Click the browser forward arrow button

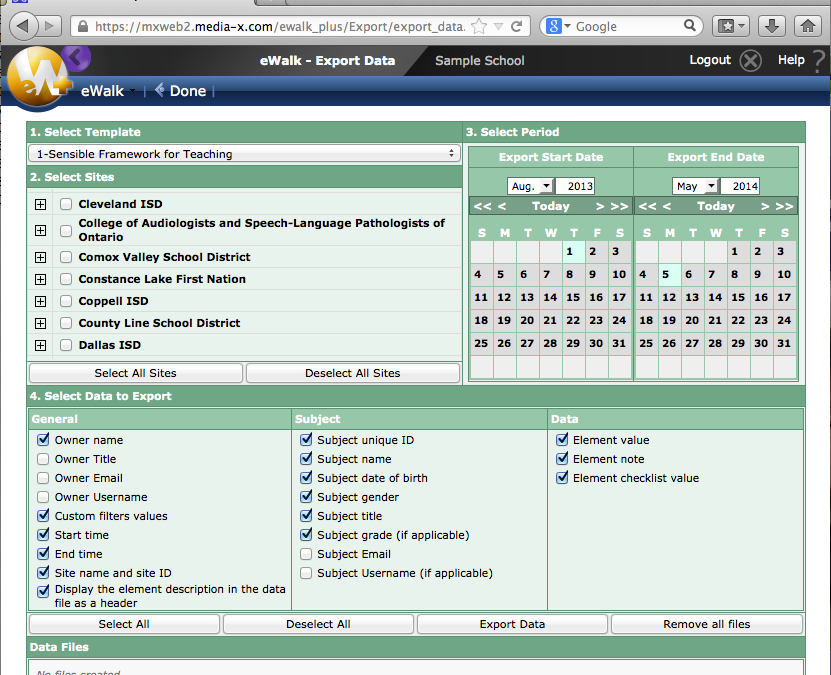50,25
